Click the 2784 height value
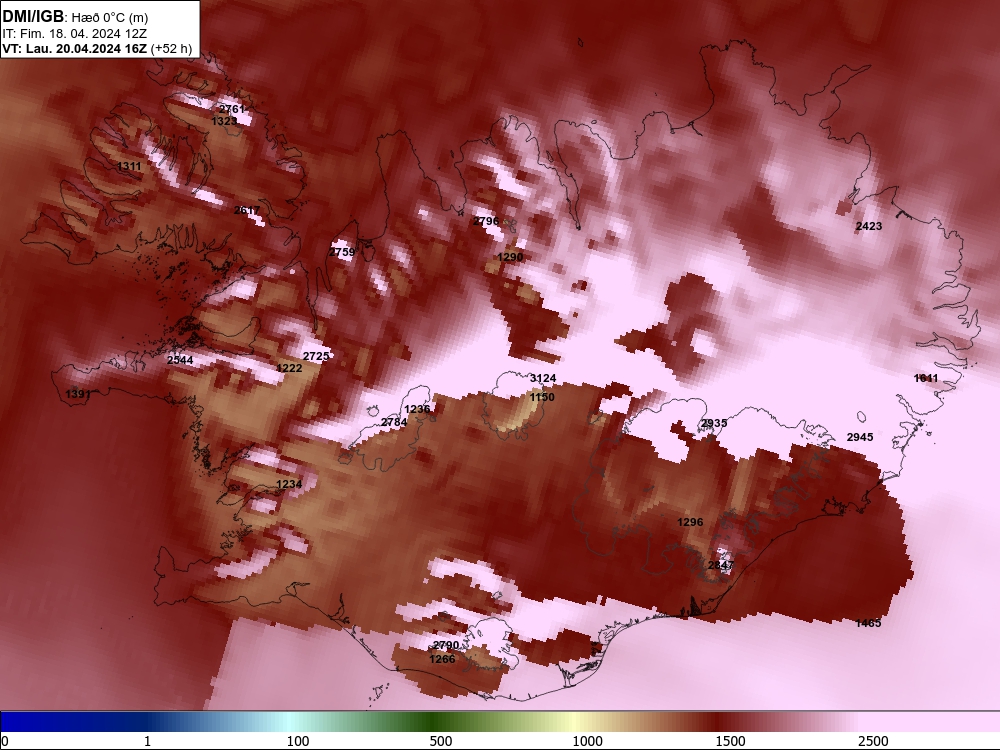Screen dimensions: 1000x750 pos(394,423)
